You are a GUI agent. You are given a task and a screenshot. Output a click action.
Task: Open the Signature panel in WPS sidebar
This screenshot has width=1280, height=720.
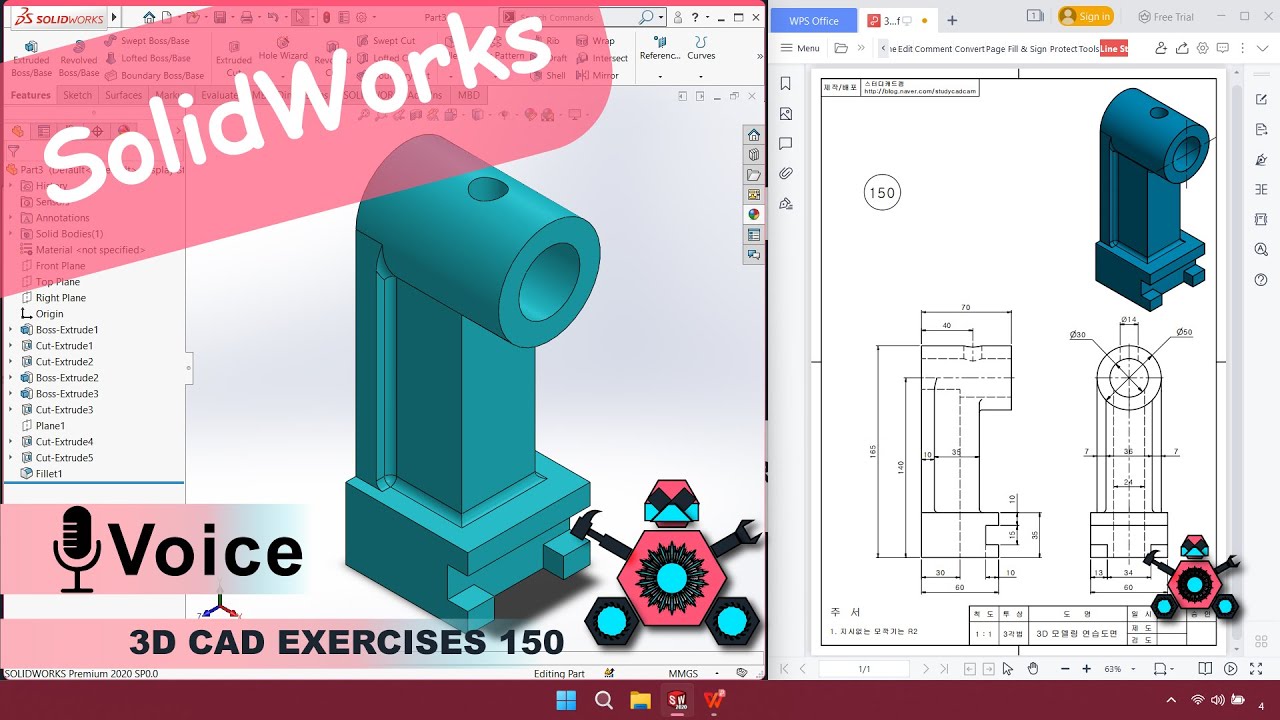(x=786, y=204)
